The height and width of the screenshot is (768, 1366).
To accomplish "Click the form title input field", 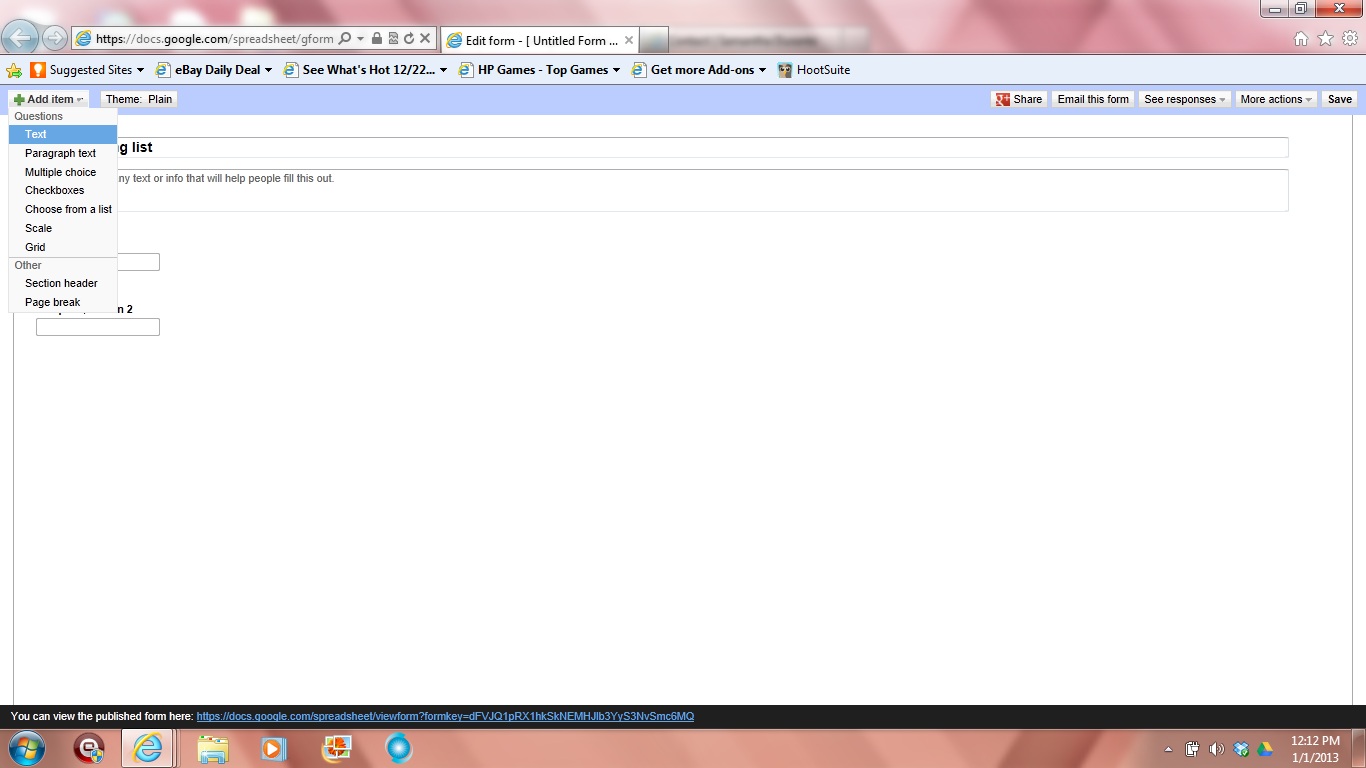I will point(700,148).
